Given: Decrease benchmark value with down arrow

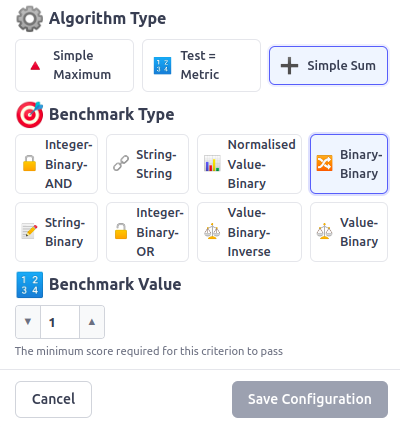Looking at the screenshot, I should tap(28, 322).
